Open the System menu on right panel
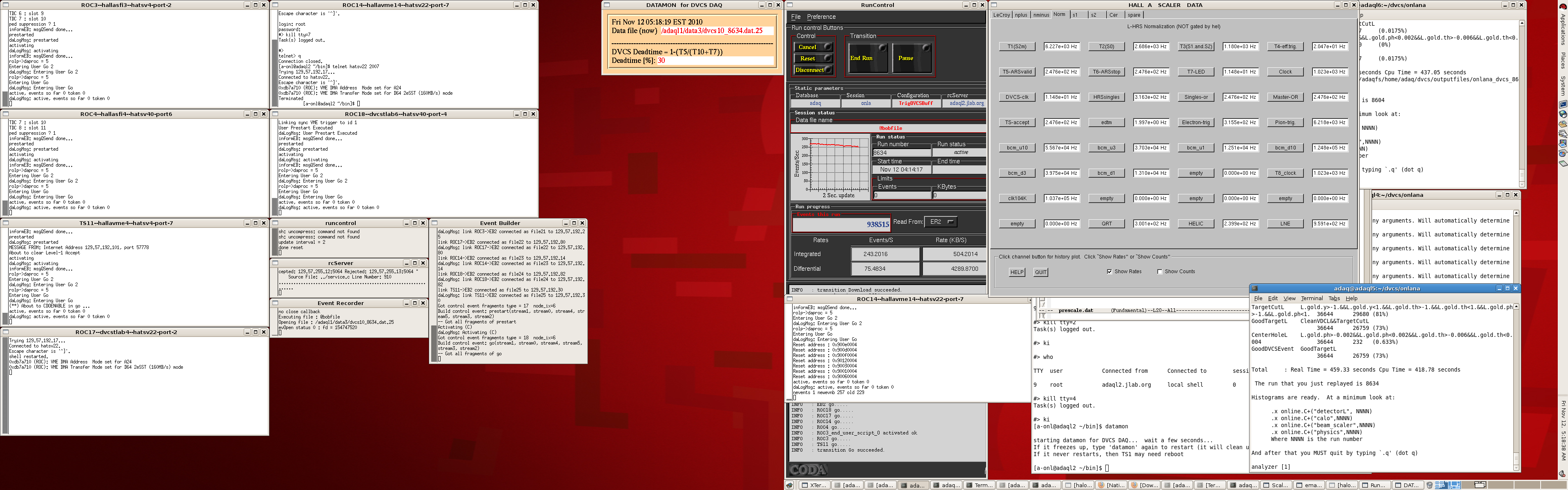 (x=1563, y=86)
